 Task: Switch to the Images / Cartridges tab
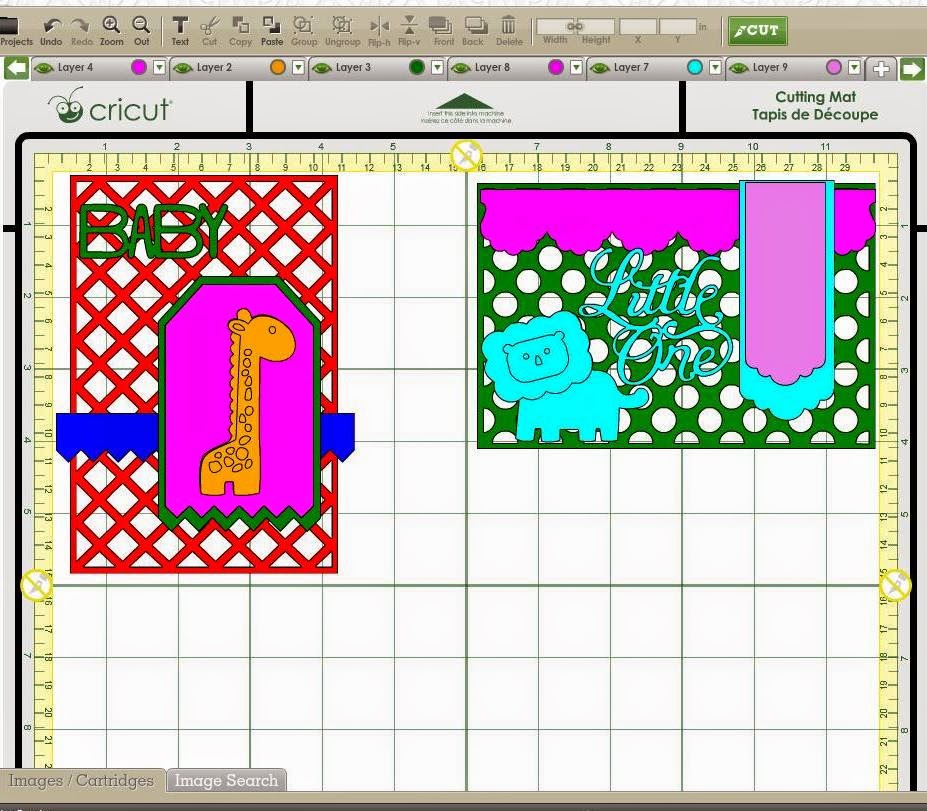click(81, 780)
